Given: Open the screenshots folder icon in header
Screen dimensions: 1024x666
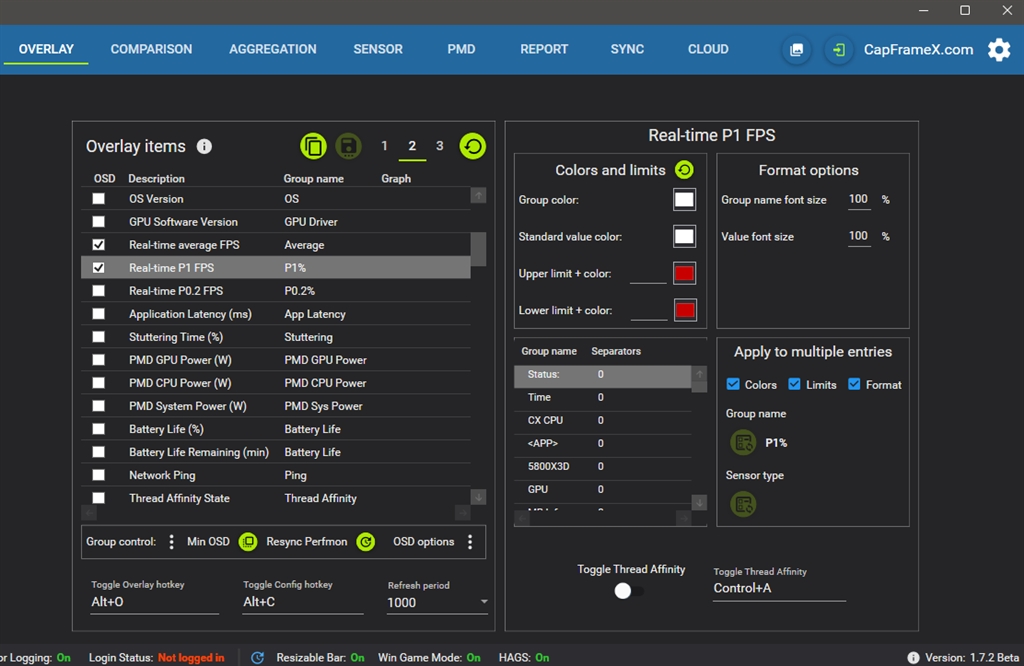Looking at the screenshot, I should [796, 50].
